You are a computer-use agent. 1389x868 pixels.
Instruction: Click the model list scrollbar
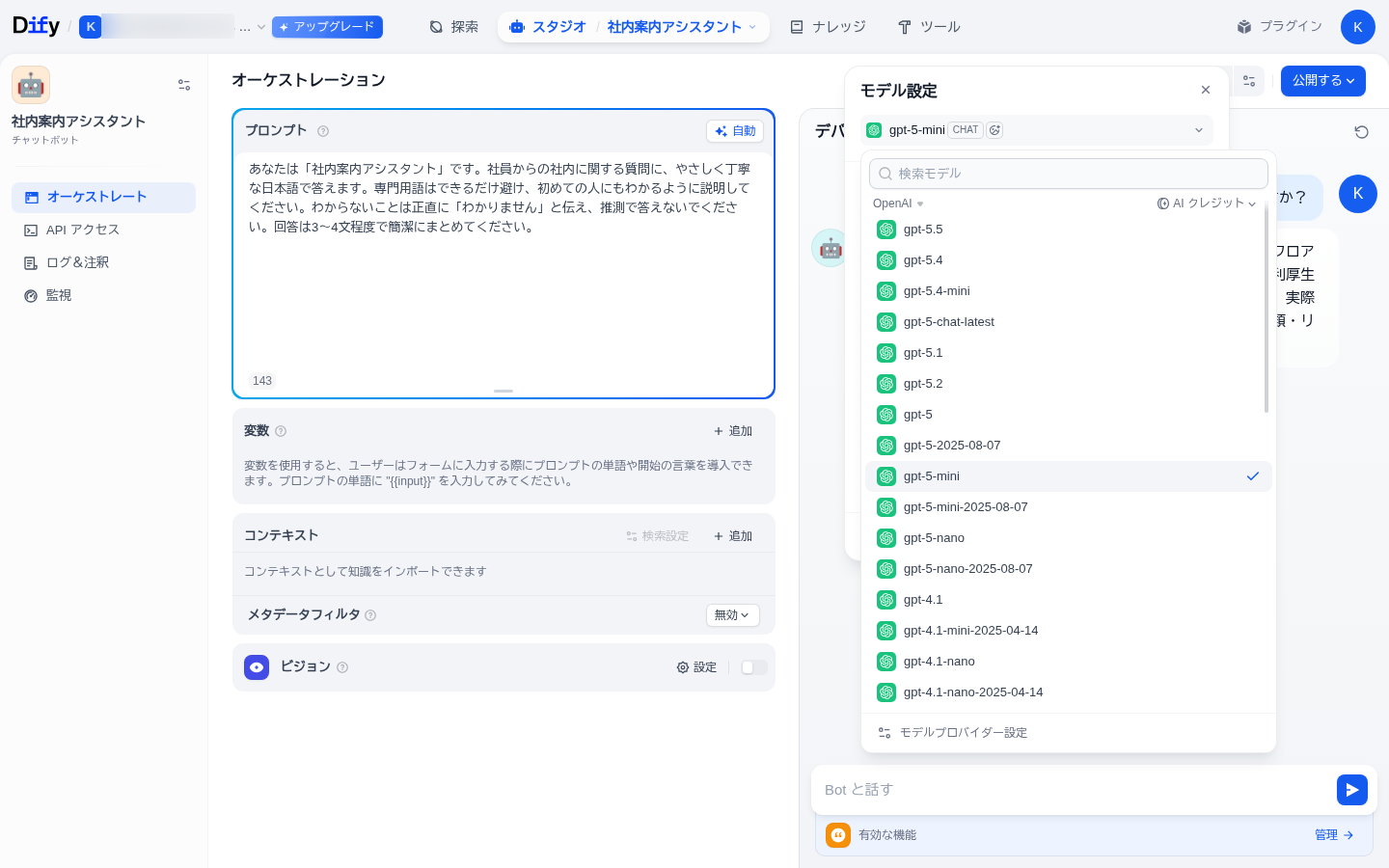point(1266,309)
